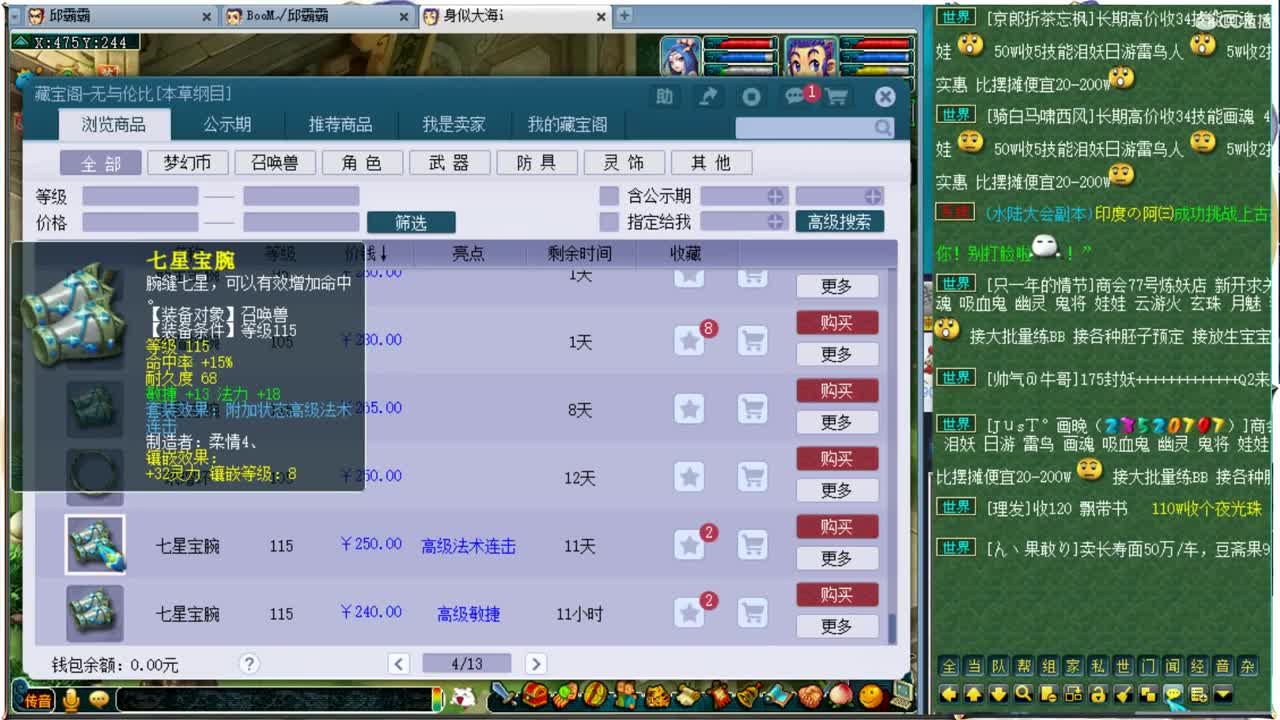1280x720 pixels.
Task: Go to the previous results page
Action: (399, 663)
